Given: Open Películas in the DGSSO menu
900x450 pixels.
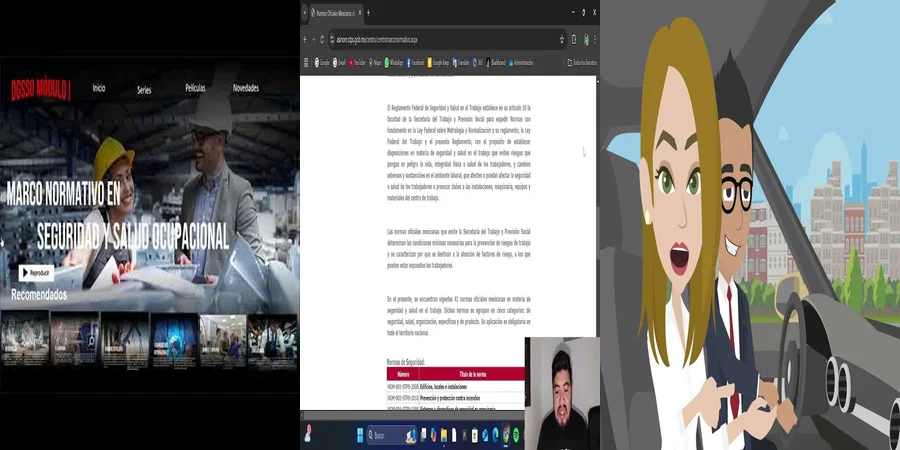Looking at the screenshot, I should click(195, 88).
